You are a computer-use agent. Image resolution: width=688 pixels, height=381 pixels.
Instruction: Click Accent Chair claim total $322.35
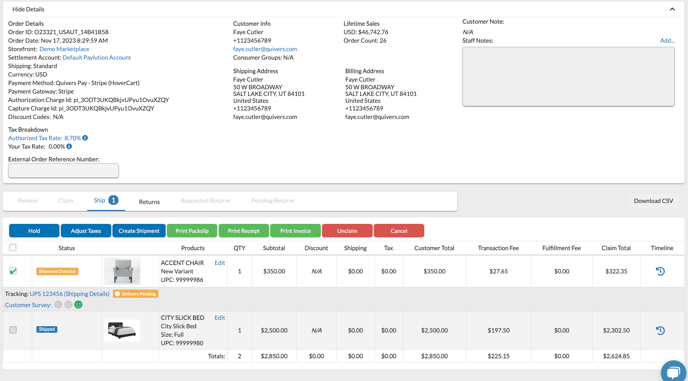point(616,271)
